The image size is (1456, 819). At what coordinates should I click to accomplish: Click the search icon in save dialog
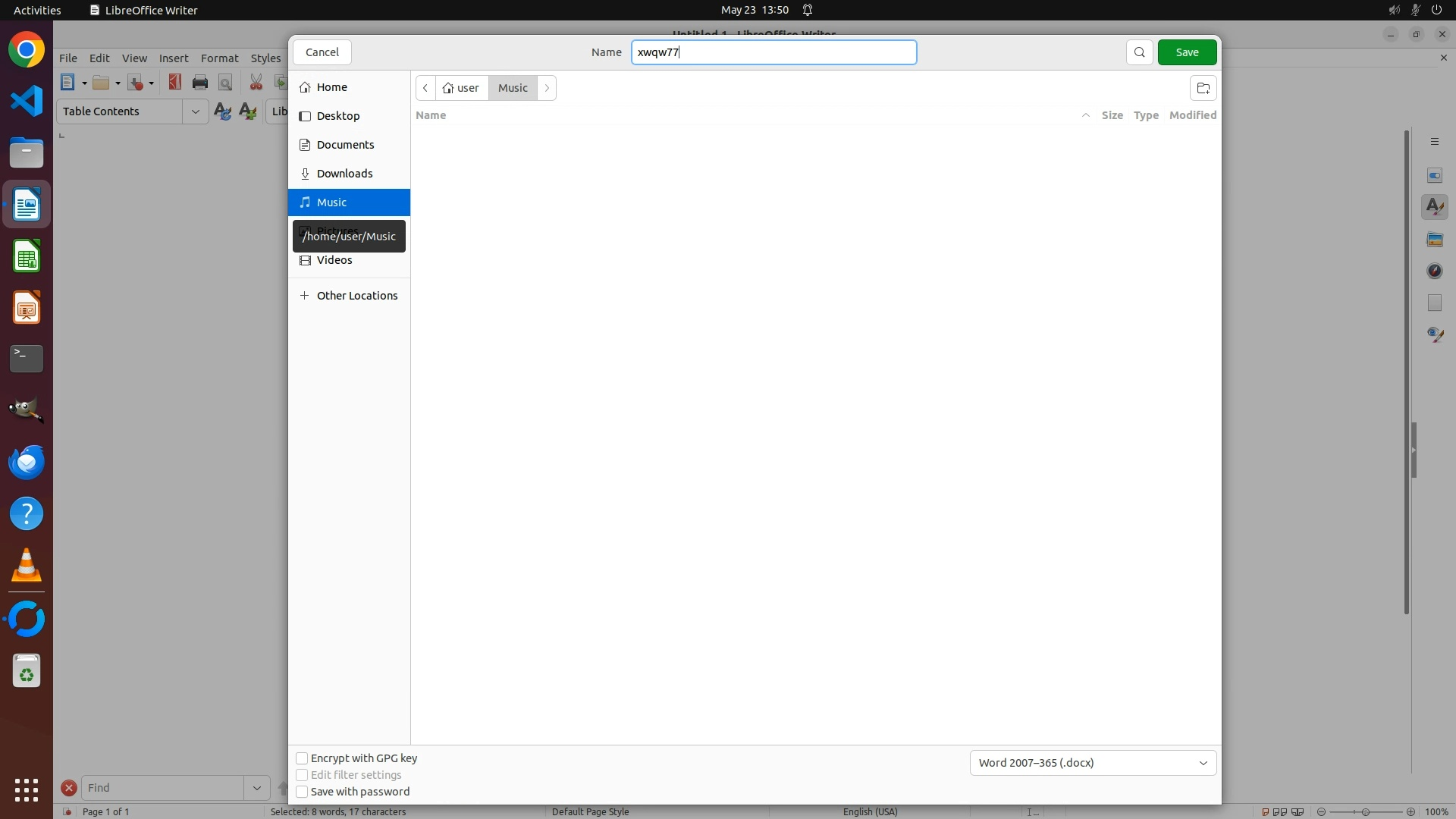[x=1139, y=52]
